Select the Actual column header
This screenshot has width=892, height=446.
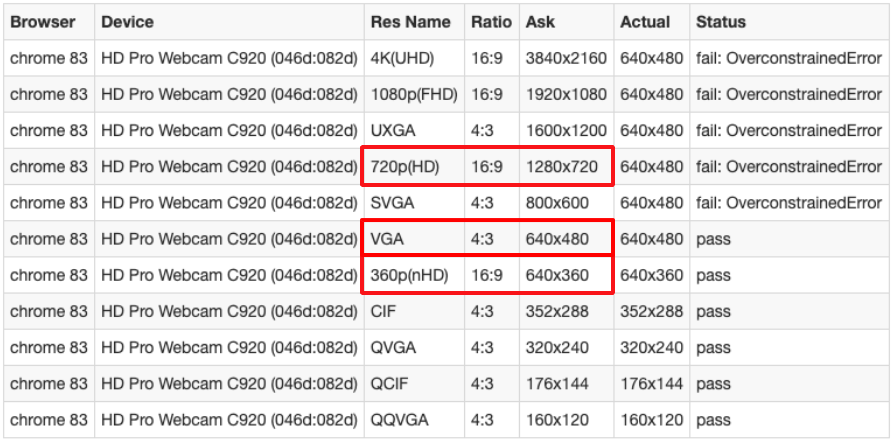(x=645, y=21)
